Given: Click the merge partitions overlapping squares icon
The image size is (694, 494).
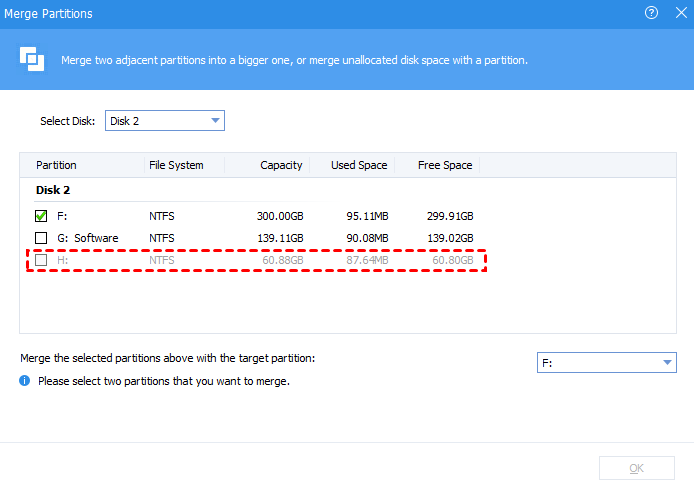Looking at the screenshot, I should tap(31, 59).
